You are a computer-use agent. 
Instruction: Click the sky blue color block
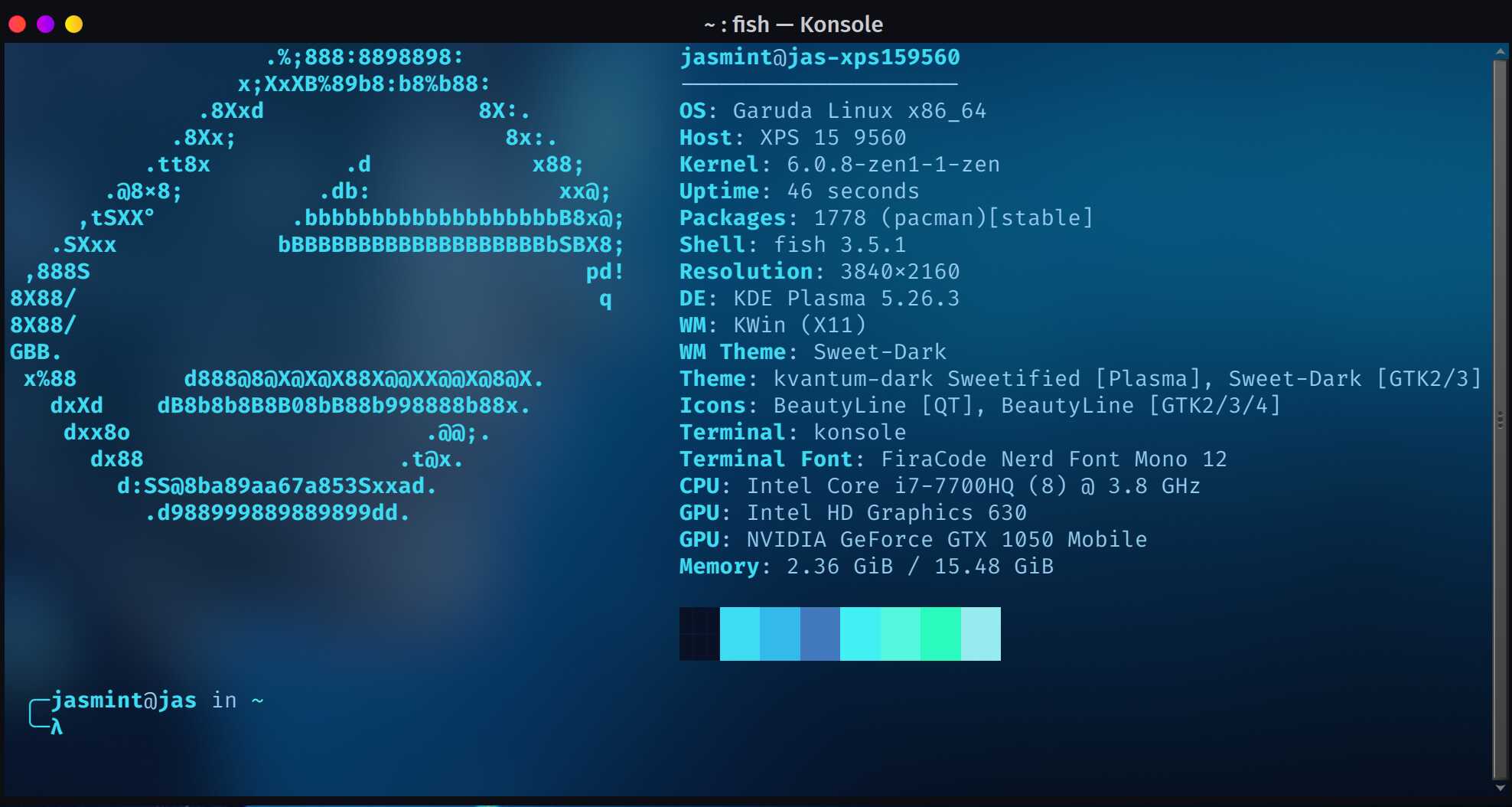[x=780, y=634]
